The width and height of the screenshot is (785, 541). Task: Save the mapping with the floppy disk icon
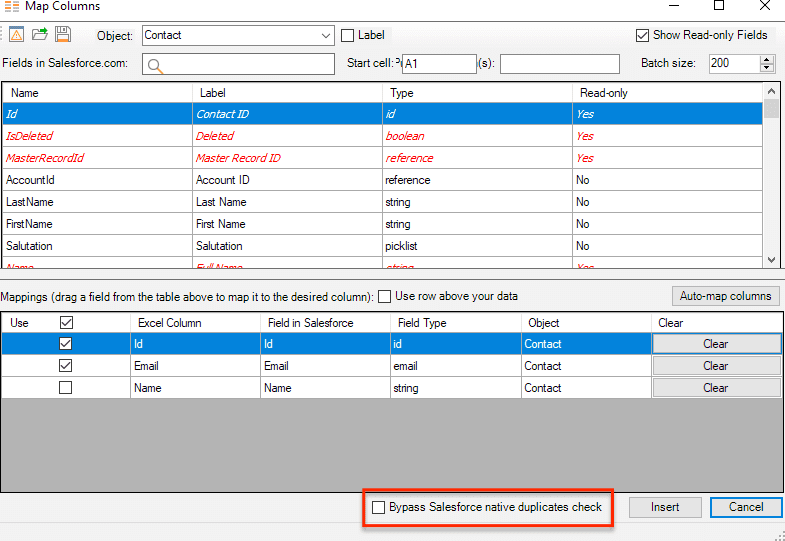[x=62, y=35]
